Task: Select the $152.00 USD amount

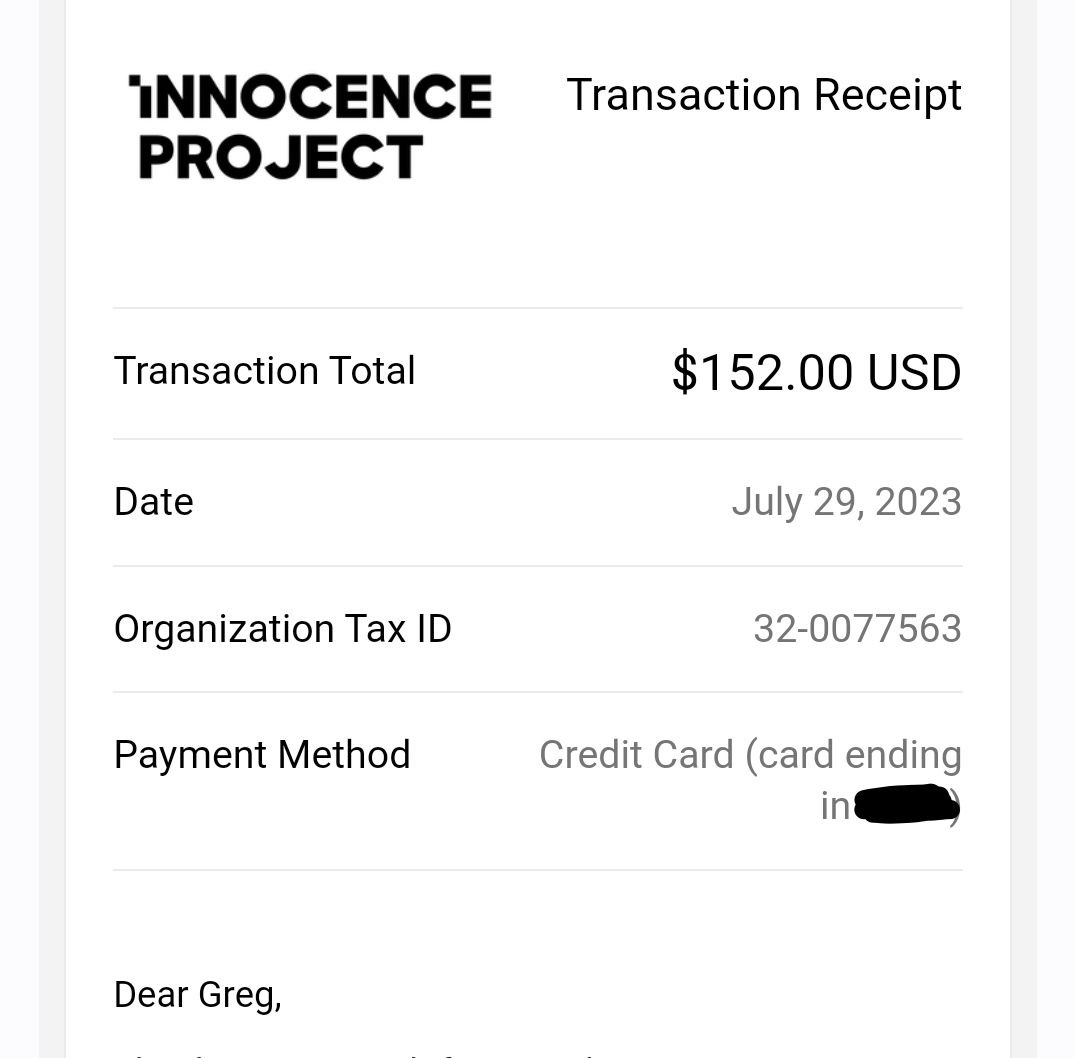Action: pyautogui.click(x=816, y=373)
